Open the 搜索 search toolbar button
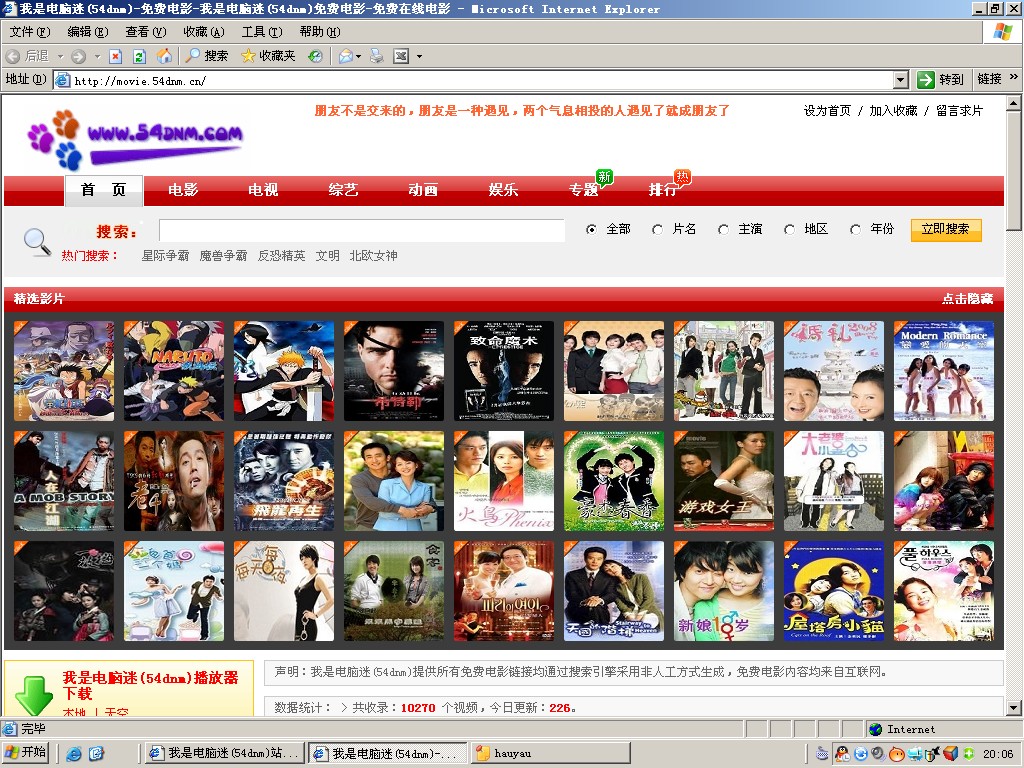 pyautogui.click(x=207, y=56)
